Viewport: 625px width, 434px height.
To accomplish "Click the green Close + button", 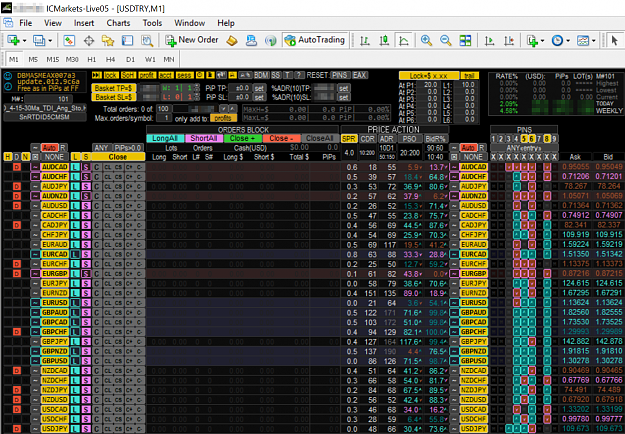I will [243, 138].
